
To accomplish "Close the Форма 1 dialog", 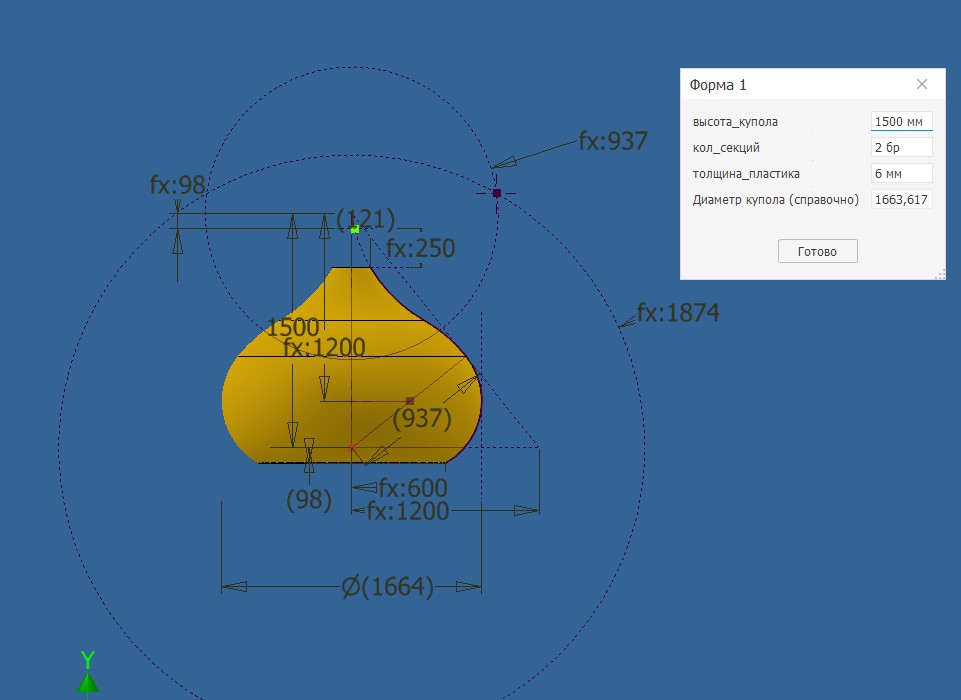I will 922,85.
